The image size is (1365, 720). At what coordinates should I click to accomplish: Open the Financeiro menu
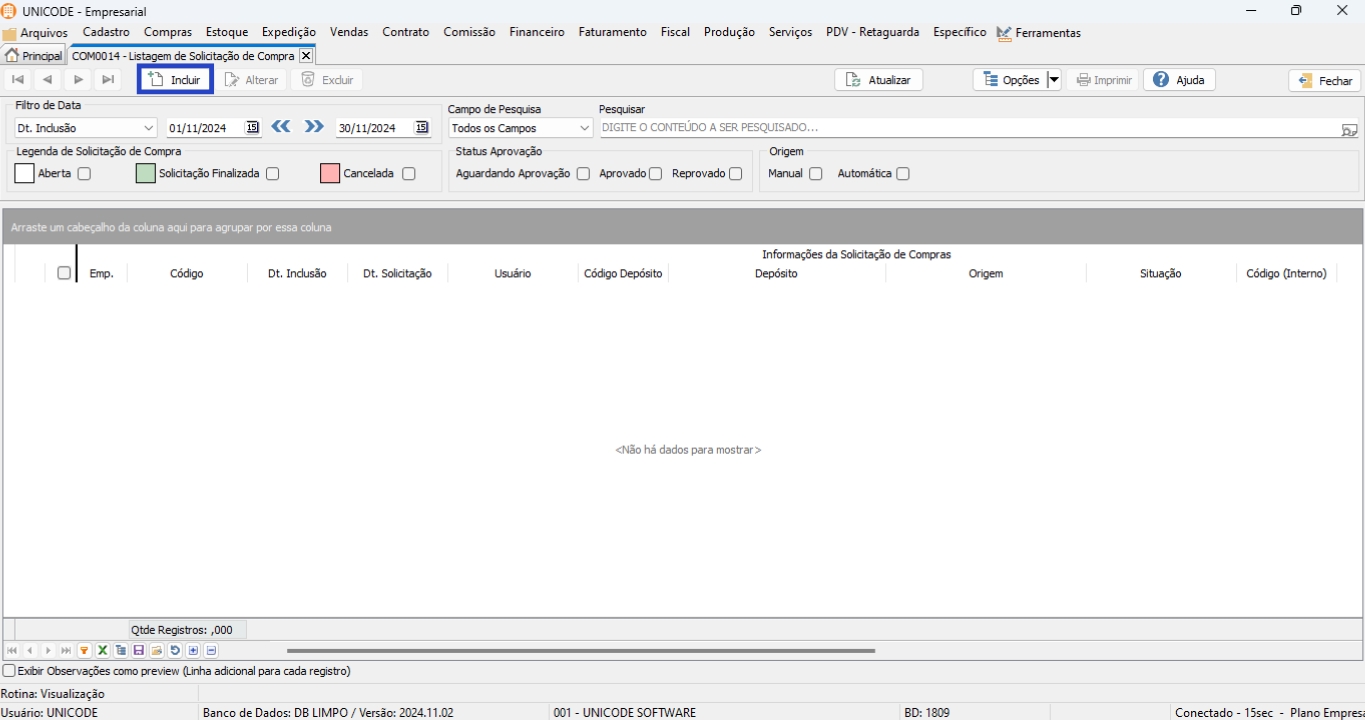pos(536,32)
